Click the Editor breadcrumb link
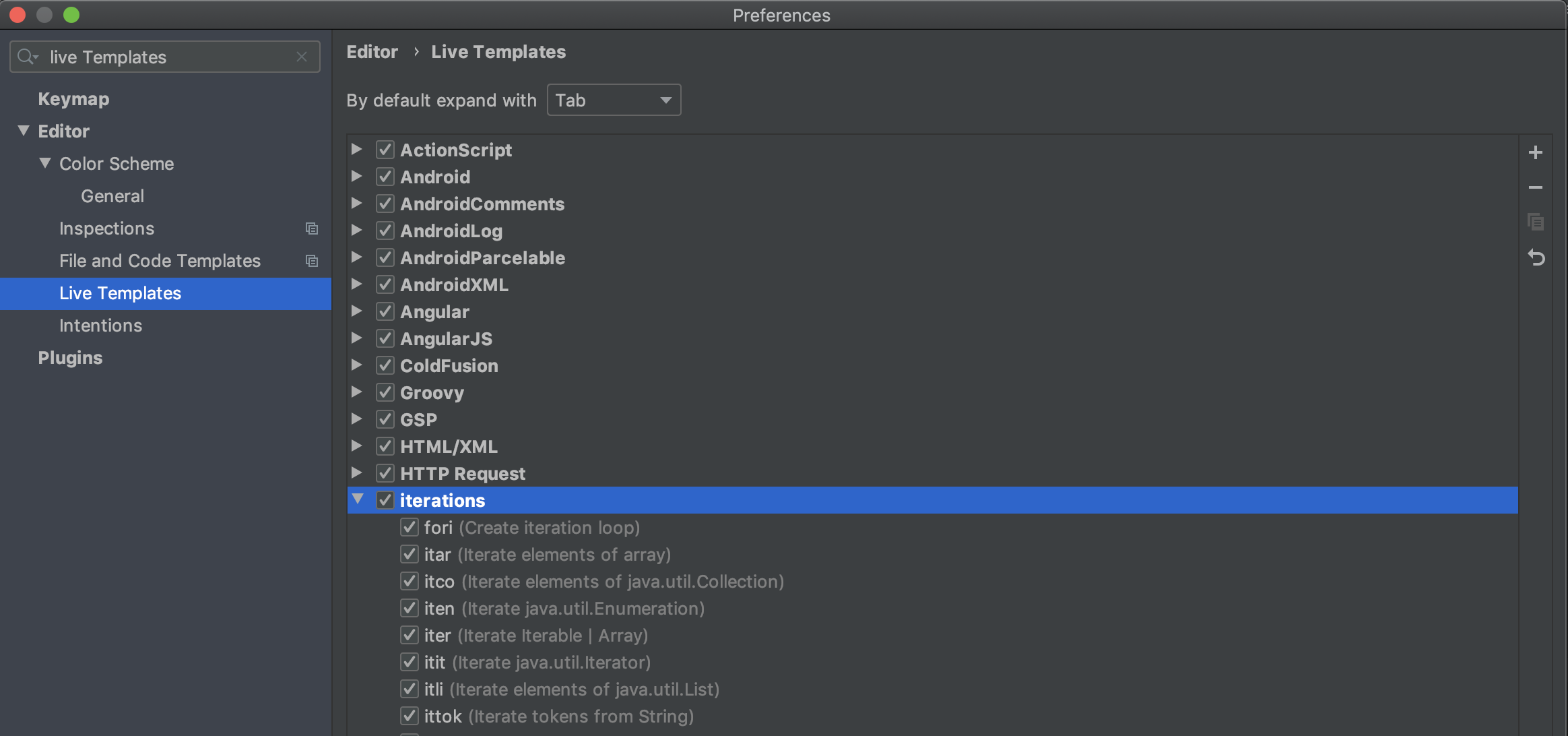Screen dimensions: 1568x736 (372, 52)
